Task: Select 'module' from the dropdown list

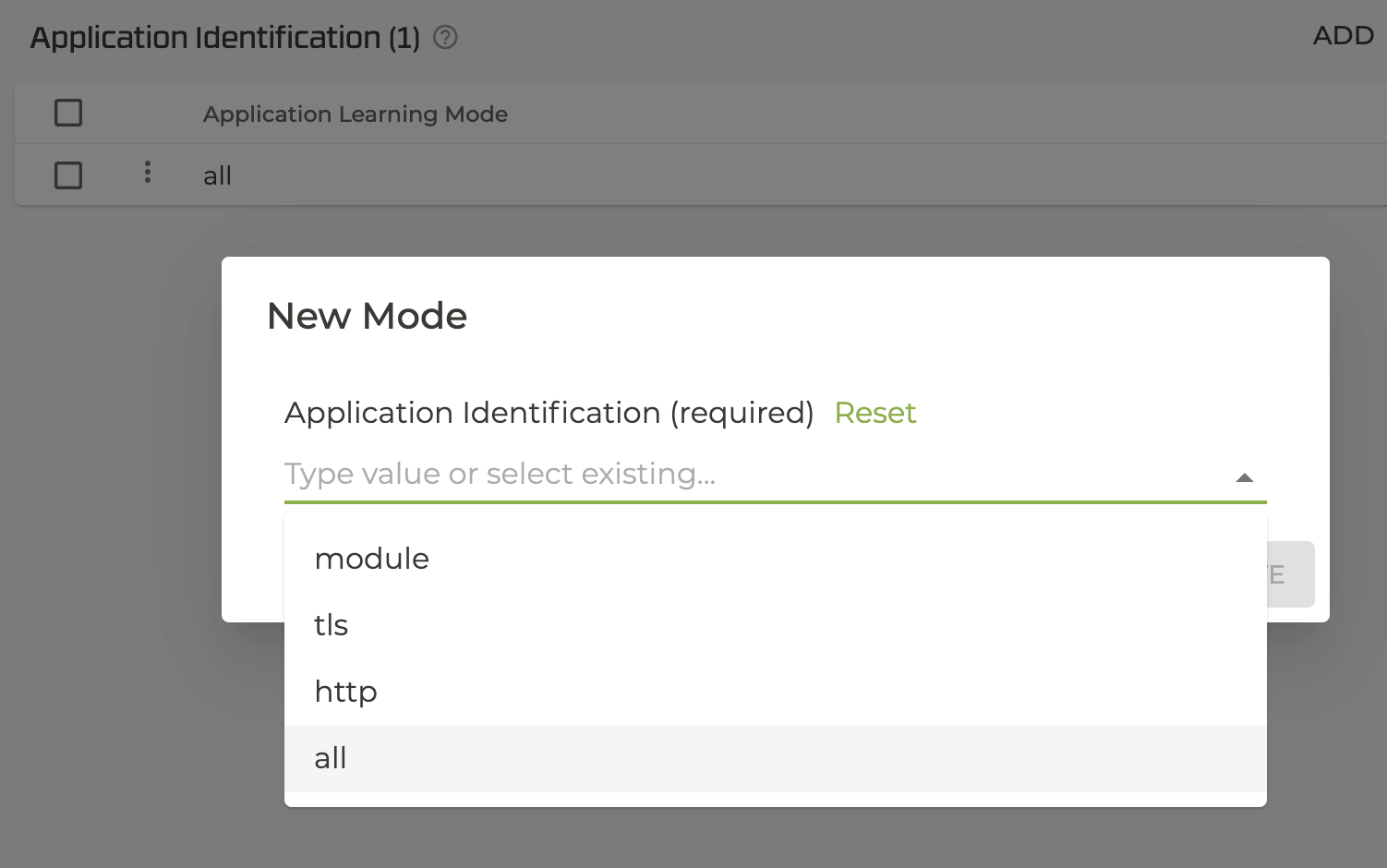Action: click(372, 559)
